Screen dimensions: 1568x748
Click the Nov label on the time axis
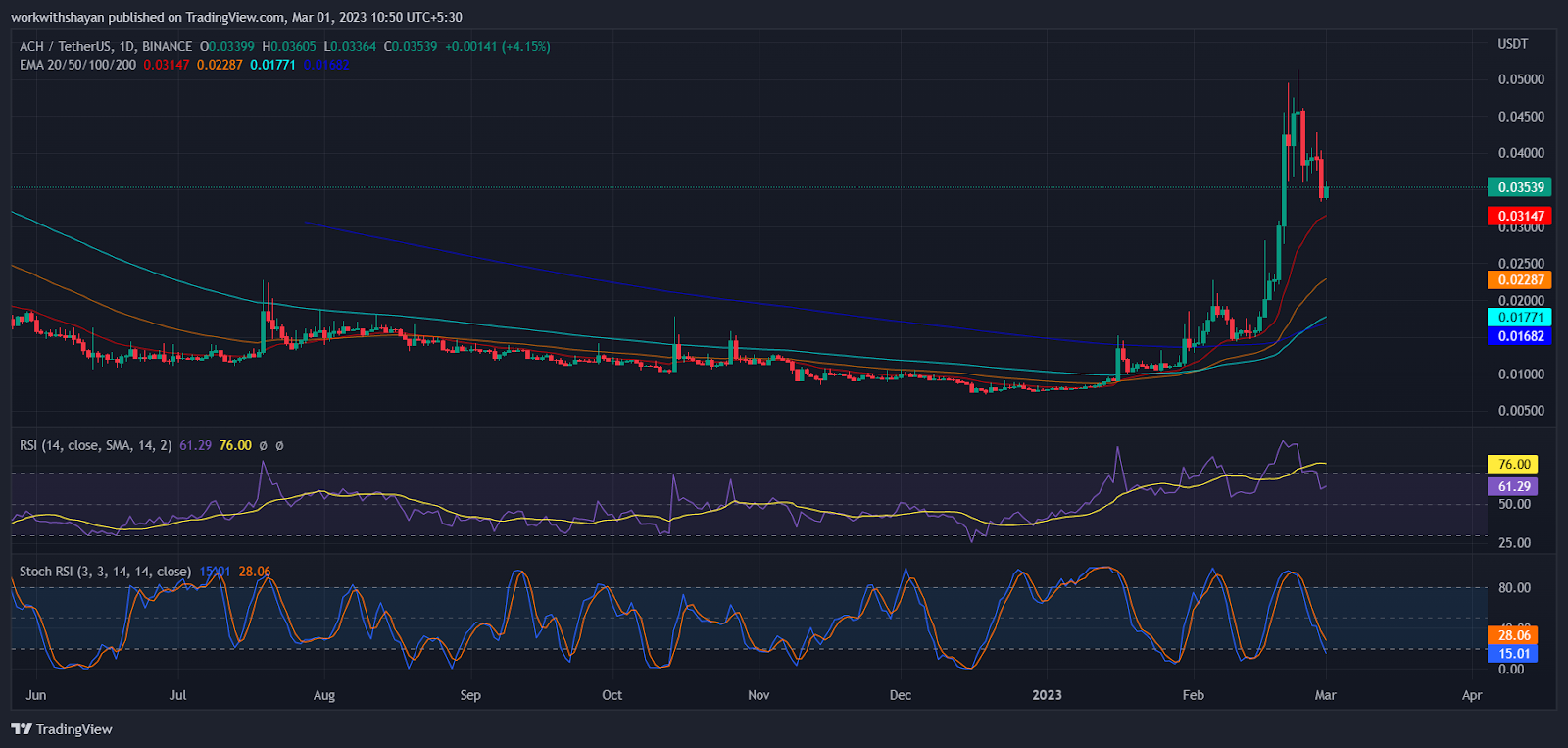pyautogui.click(x=759, y=695)
